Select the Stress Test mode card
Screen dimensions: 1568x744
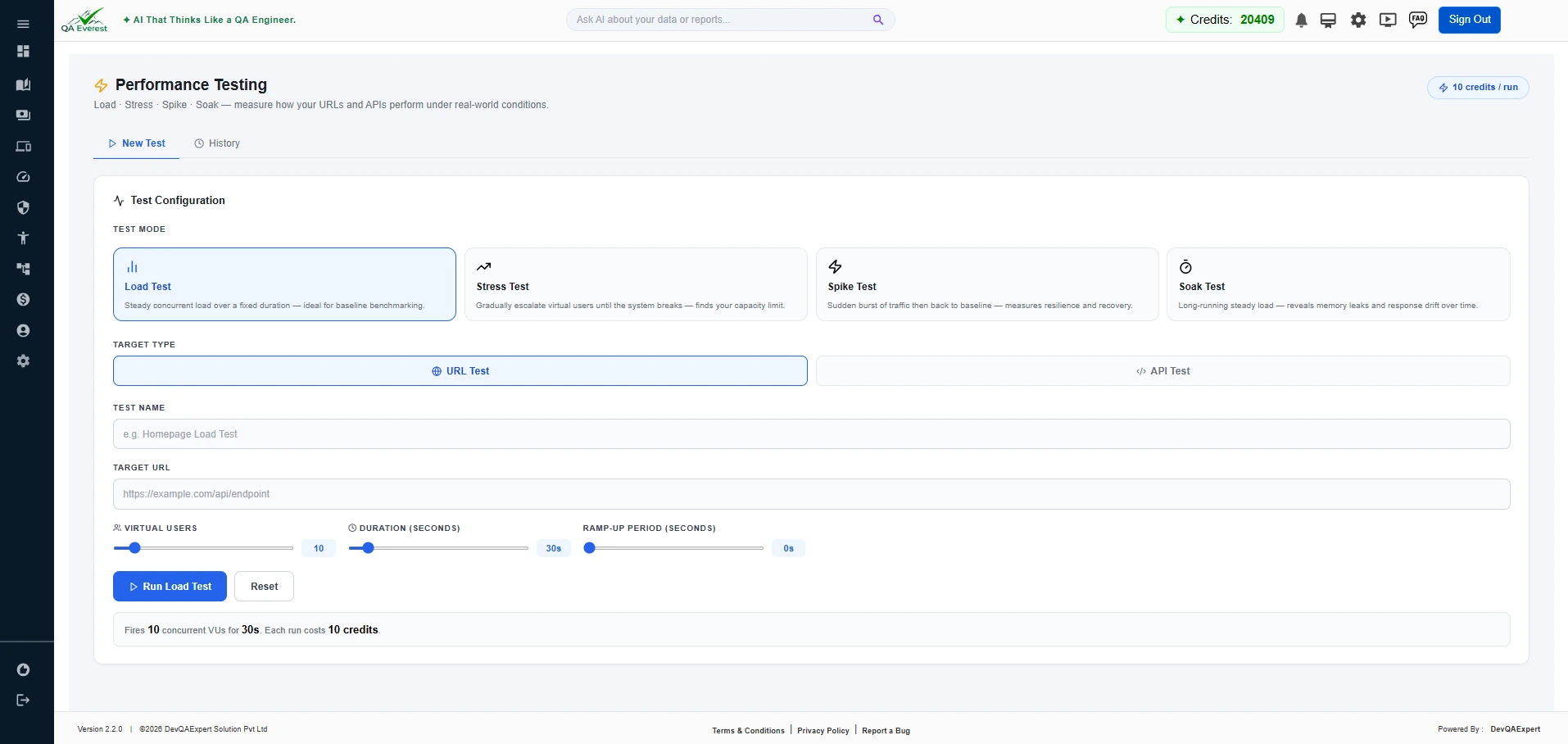coord(636,284)
